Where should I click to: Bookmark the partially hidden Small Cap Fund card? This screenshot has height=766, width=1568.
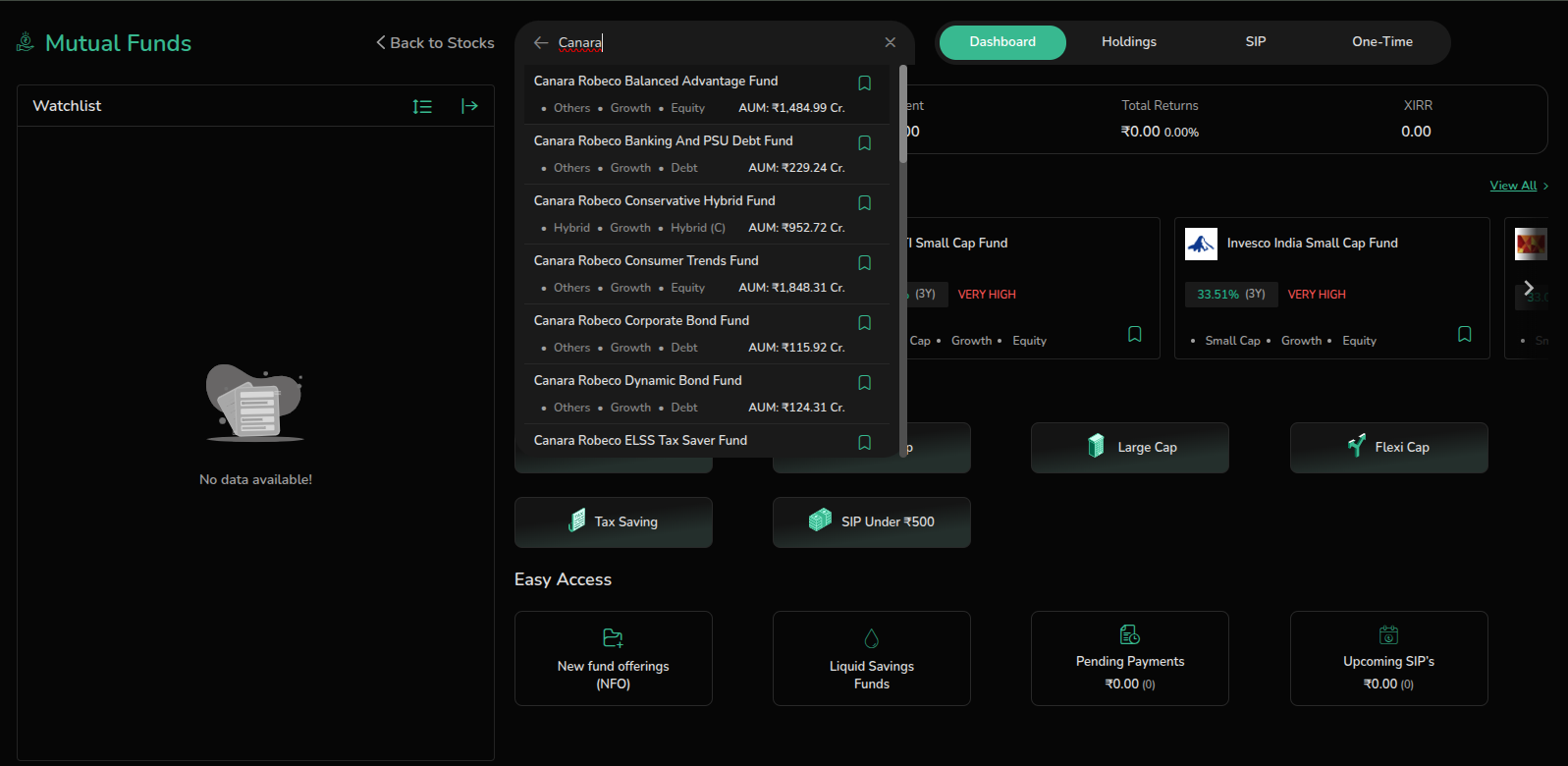coord(1134,334)
